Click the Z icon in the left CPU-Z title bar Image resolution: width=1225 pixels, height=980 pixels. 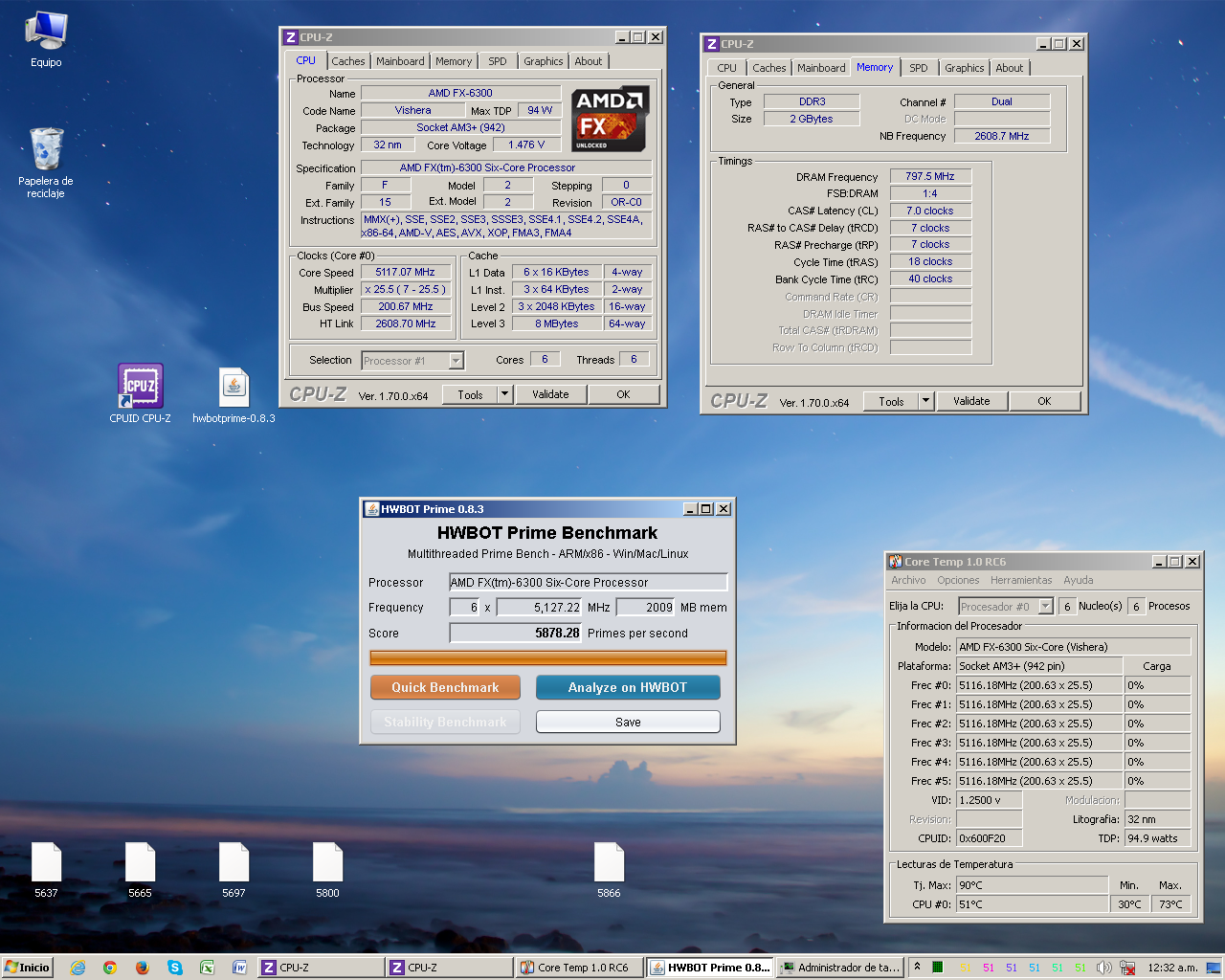pyautogui.click(x=291, y=37)
